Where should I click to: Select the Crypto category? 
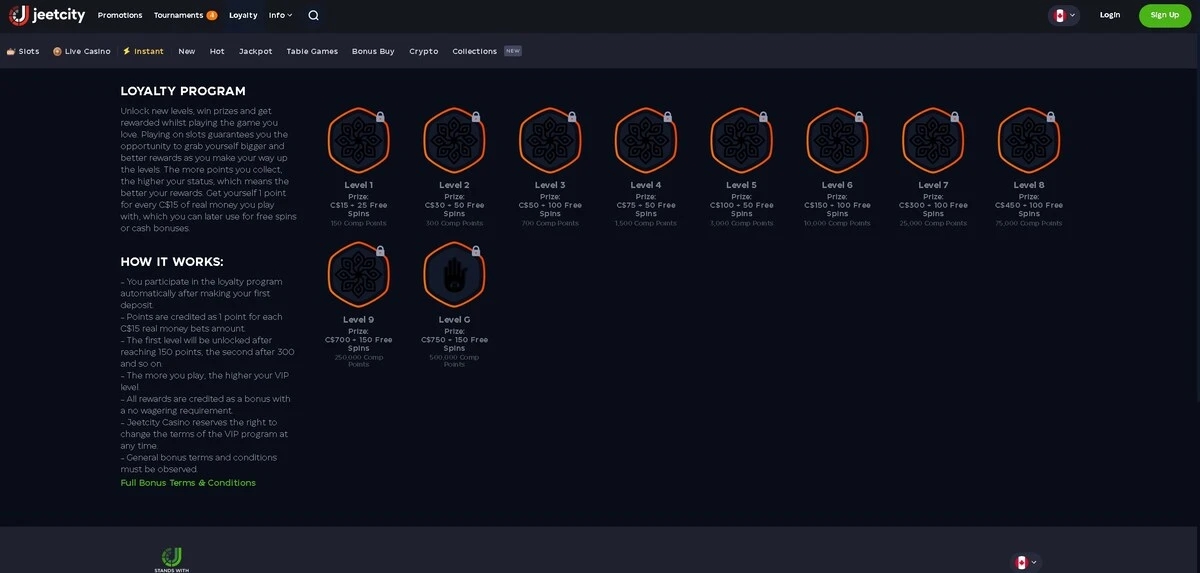coord(424,51)
